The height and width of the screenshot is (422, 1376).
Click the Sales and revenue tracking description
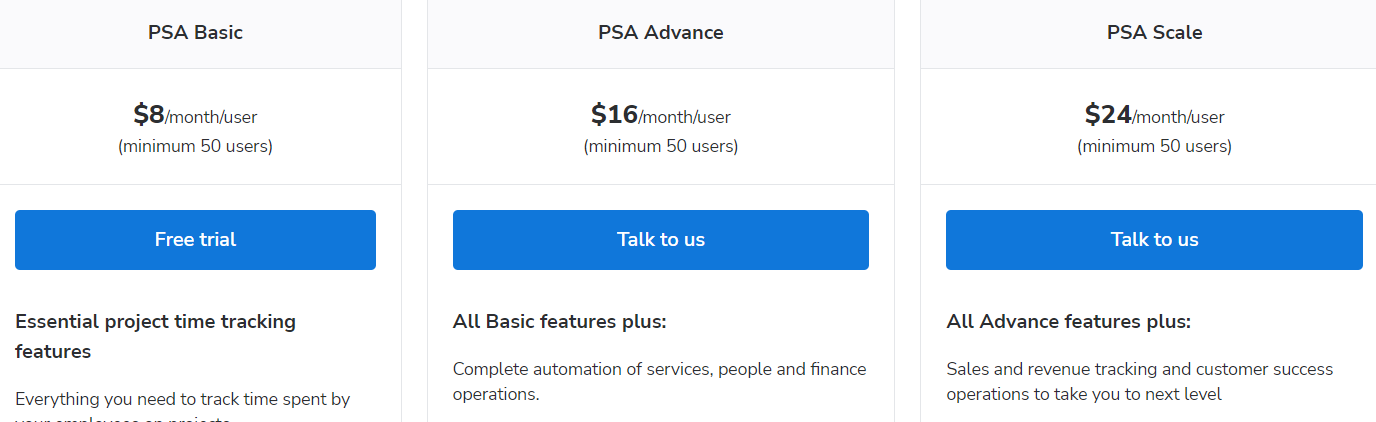[1140, 381]
